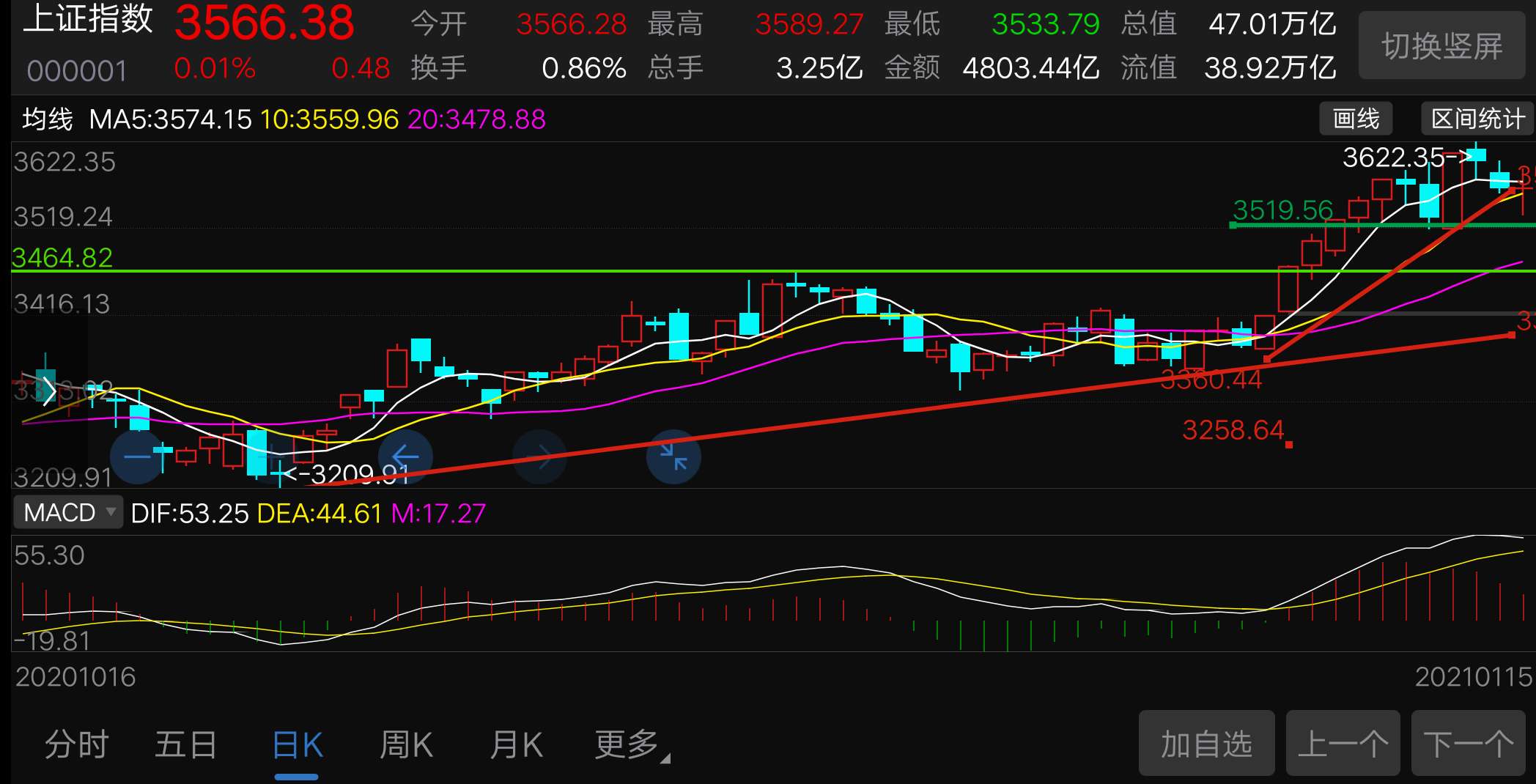This screenshot has height=784, width=1536.
Task: Tap the 总手 value 3.25亿
Action: pos(819,68)
